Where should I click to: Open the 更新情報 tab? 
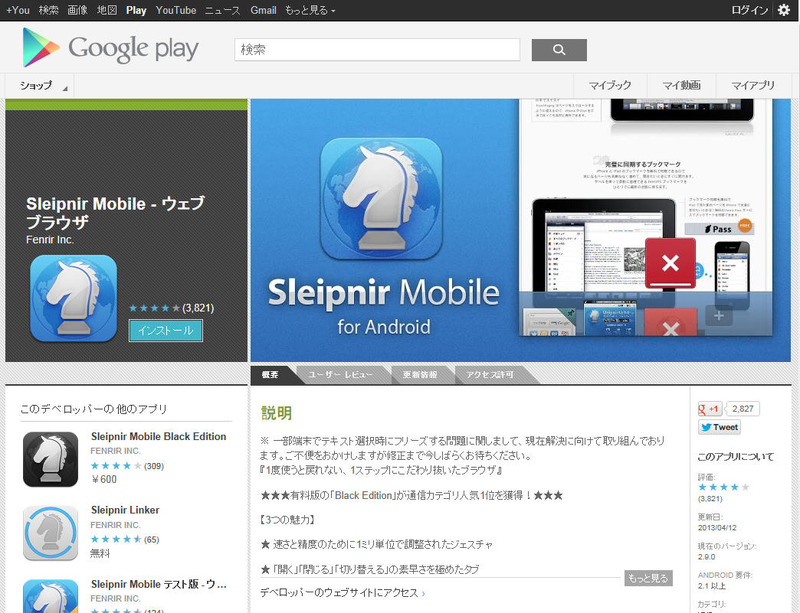pos(418,375)
